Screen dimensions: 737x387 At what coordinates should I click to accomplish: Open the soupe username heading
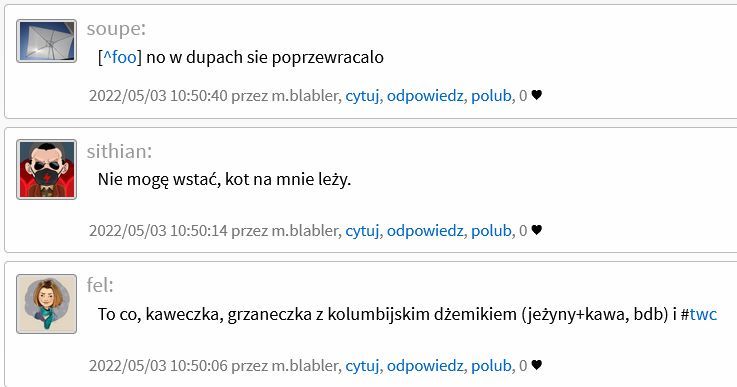pos(116,29)
